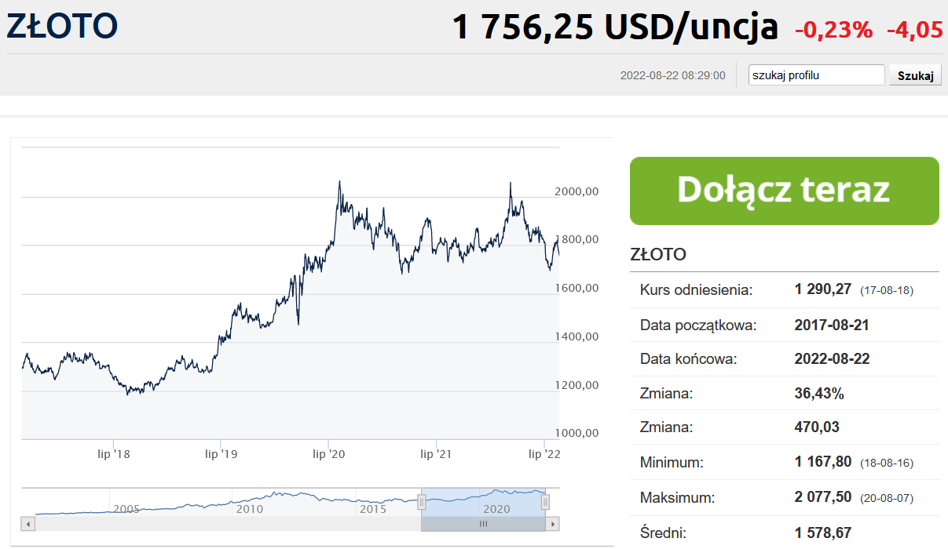948x549 pixels.
Task: Click the -0,23% percent change value
Action: click(x=833, y=30)
